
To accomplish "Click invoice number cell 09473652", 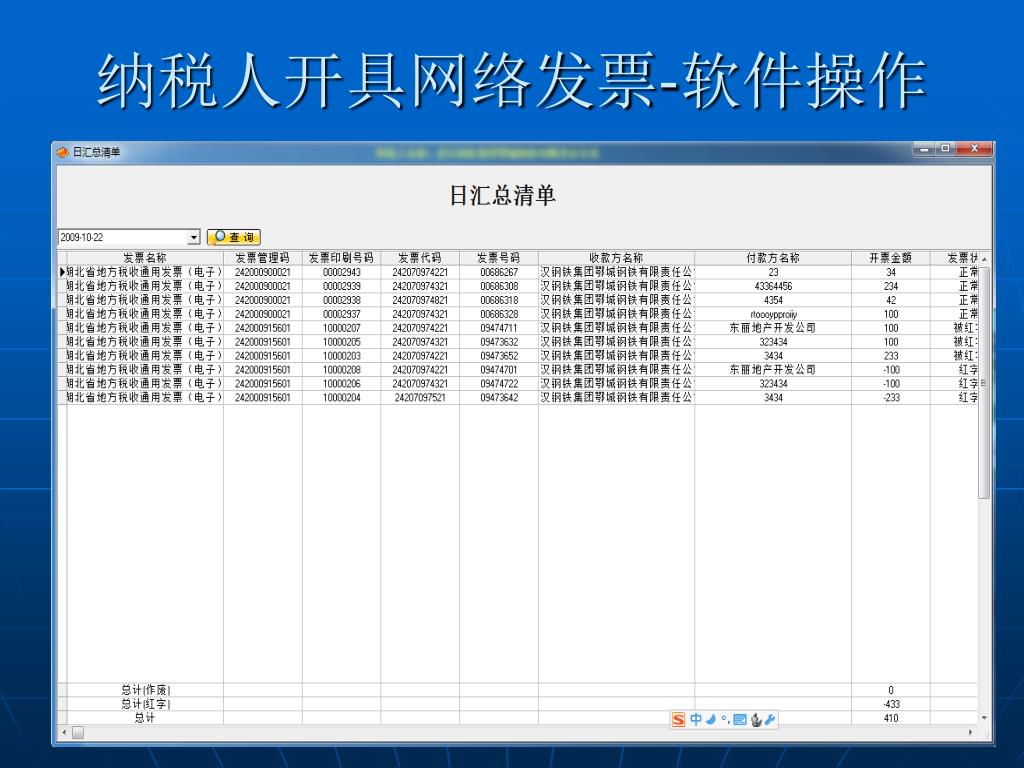I will (499, 355).
